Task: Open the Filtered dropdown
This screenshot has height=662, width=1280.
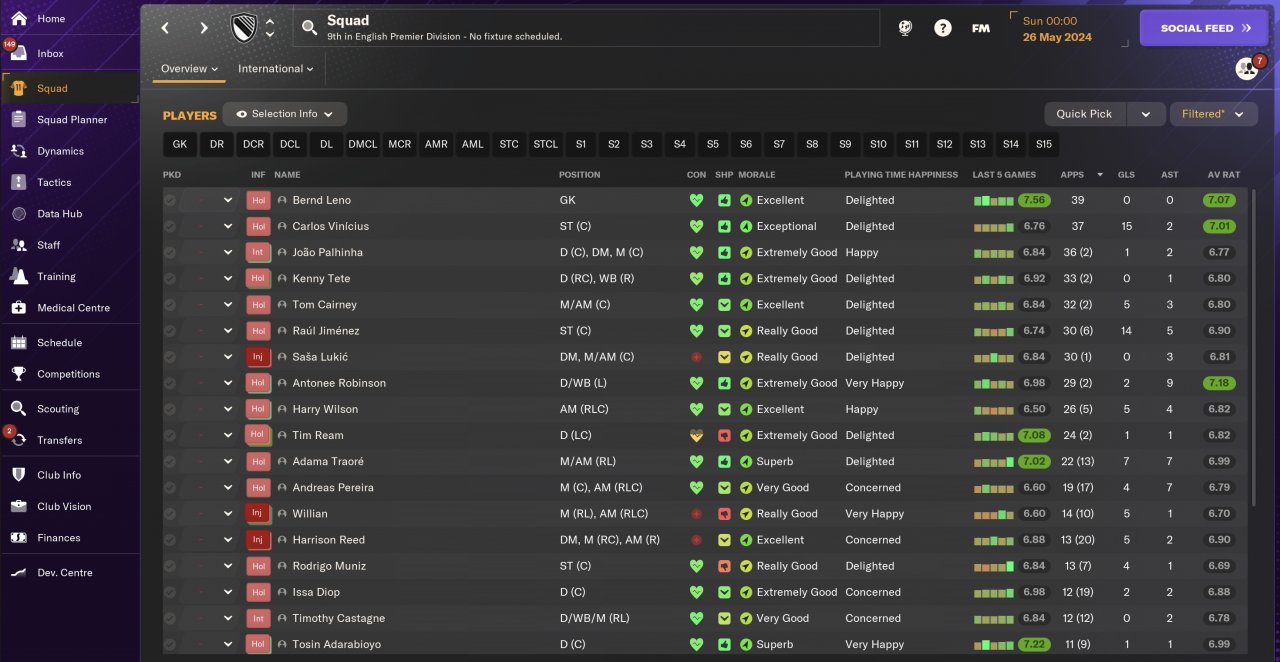Action: 1213,114
